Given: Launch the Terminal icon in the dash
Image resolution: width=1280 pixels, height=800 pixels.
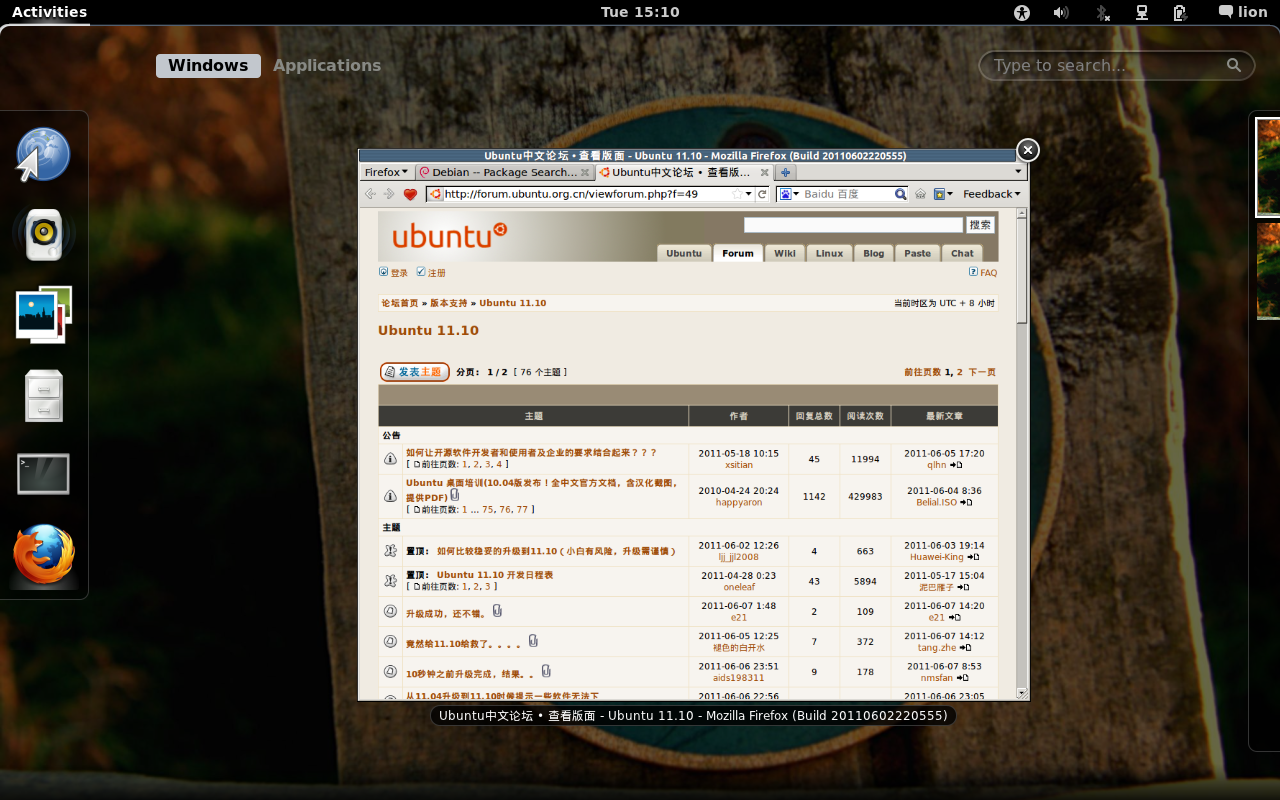Looking at the screenshot, I should [x=43, y=475].
